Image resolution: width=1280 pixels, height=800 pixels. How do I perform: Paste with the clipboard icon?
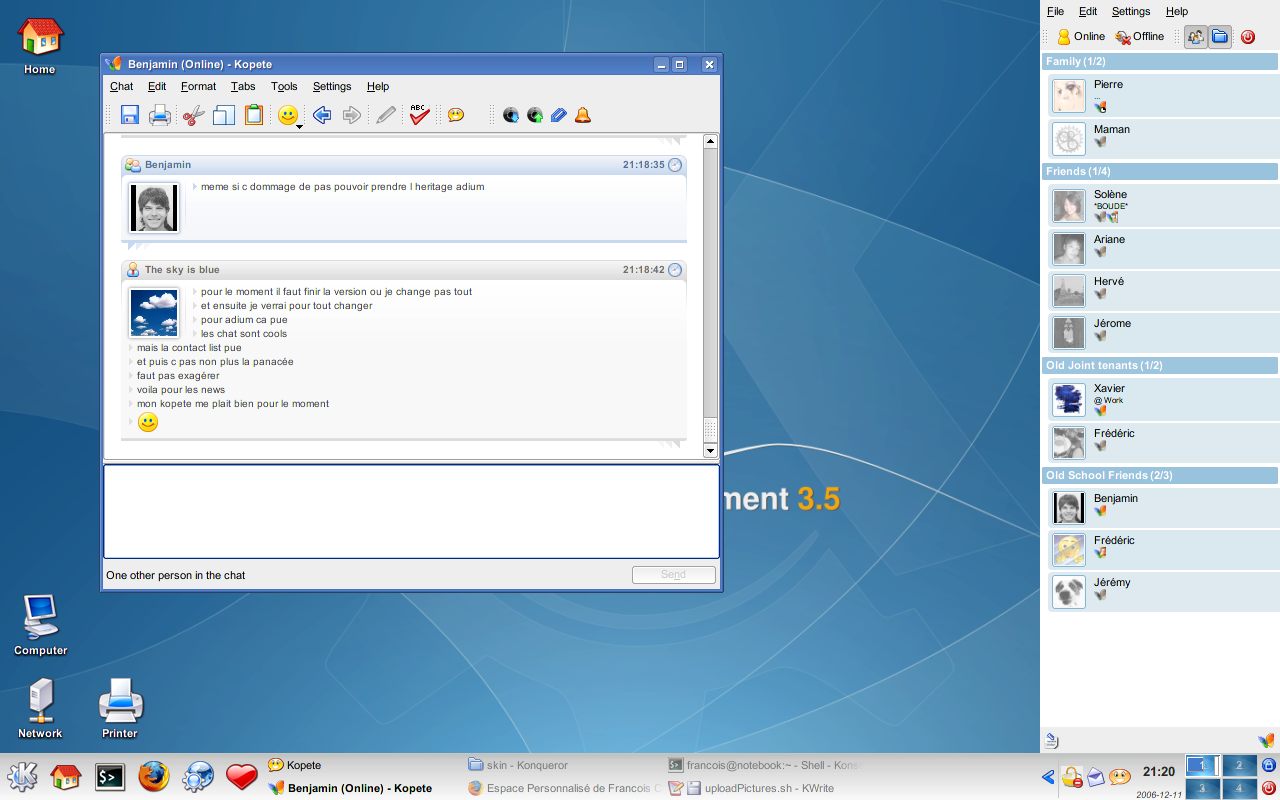point(254,115)
